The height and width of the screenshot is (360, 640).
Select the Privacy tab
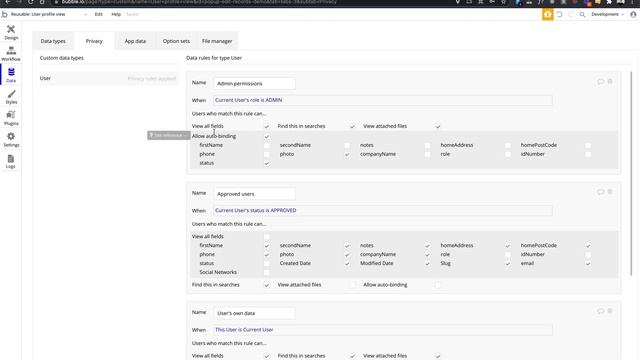[94, 41]
